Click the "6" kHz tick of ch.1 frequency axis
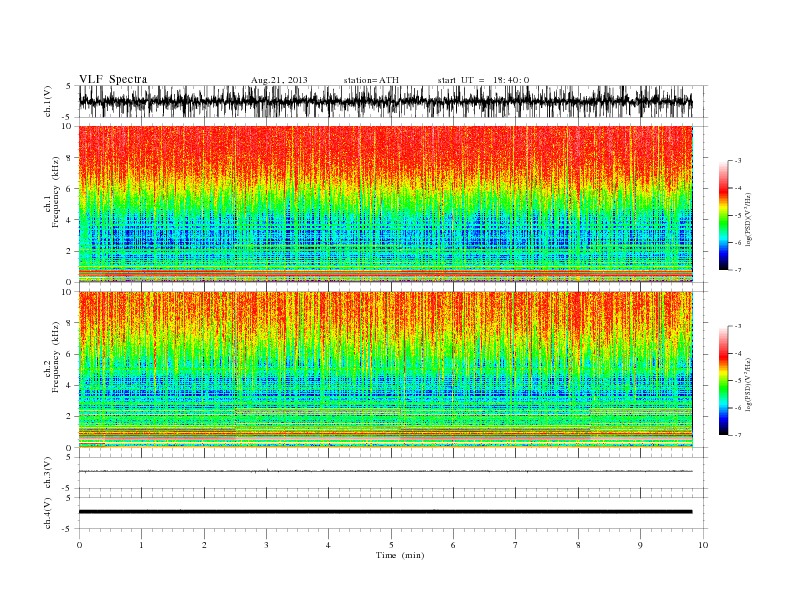The height and width of the screenshot is (612, 792). click(69, 189)
